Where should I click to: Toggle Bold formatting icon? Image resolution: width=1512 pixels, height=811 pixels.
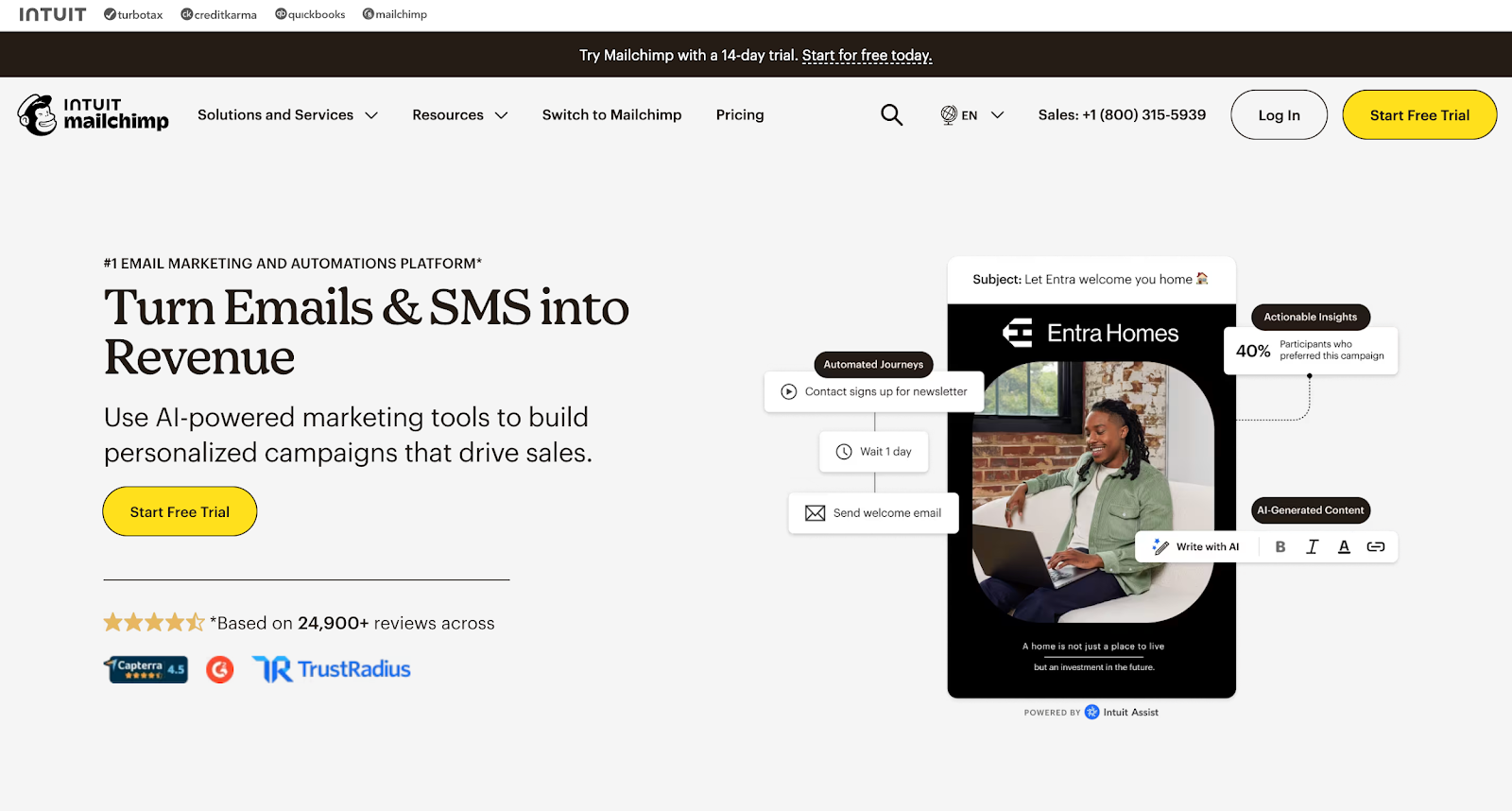(1280, 546)
